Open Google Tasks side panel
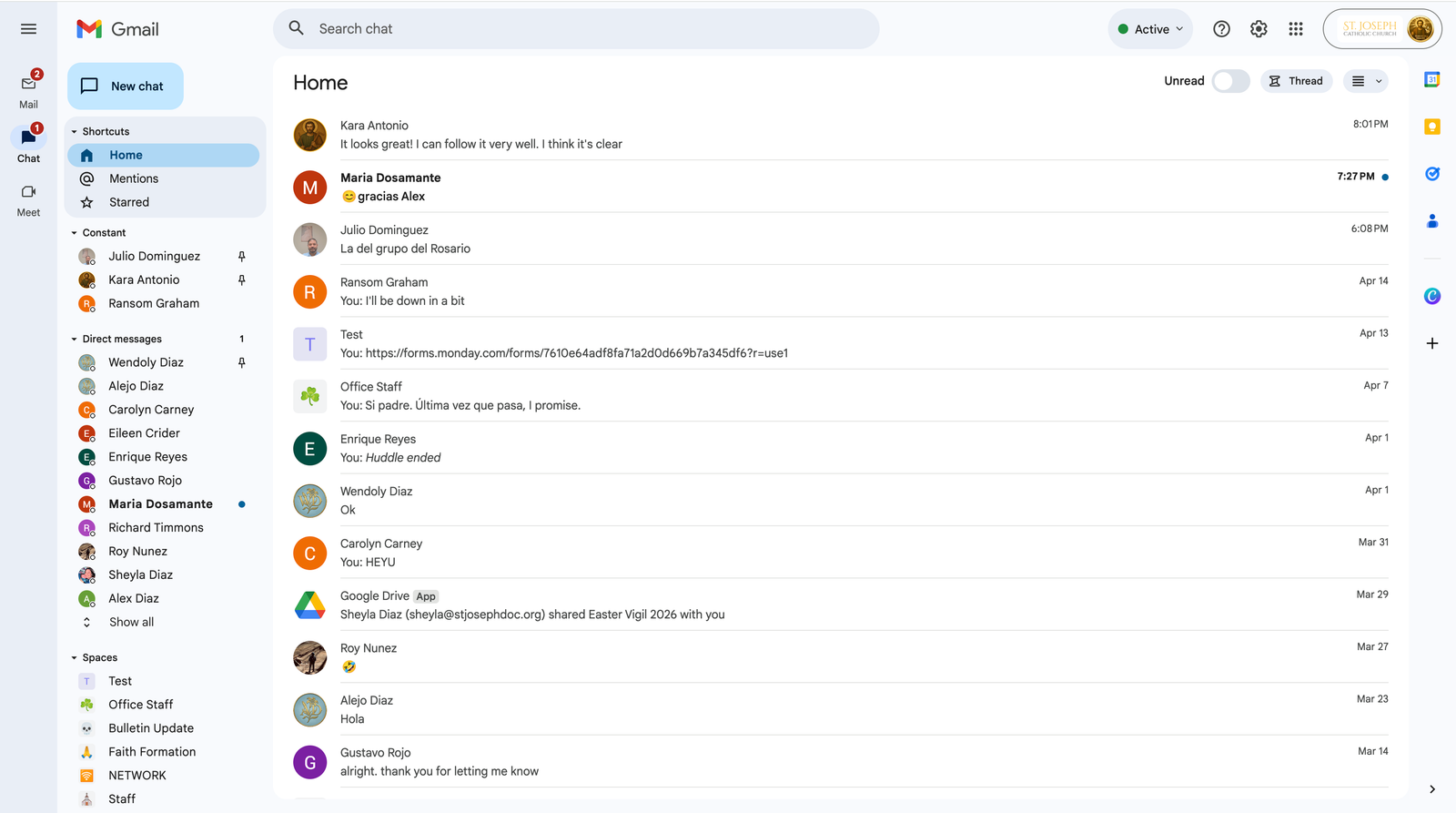 point(1431,174)
